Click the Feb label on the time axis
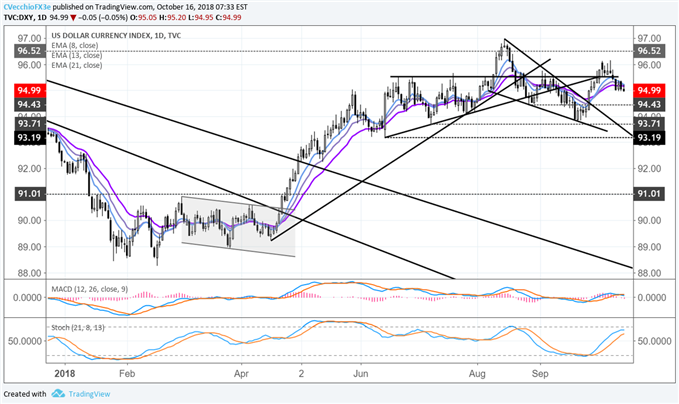This screenshot has height=404, width=679. pyautogui.click(x=127, y=373)
